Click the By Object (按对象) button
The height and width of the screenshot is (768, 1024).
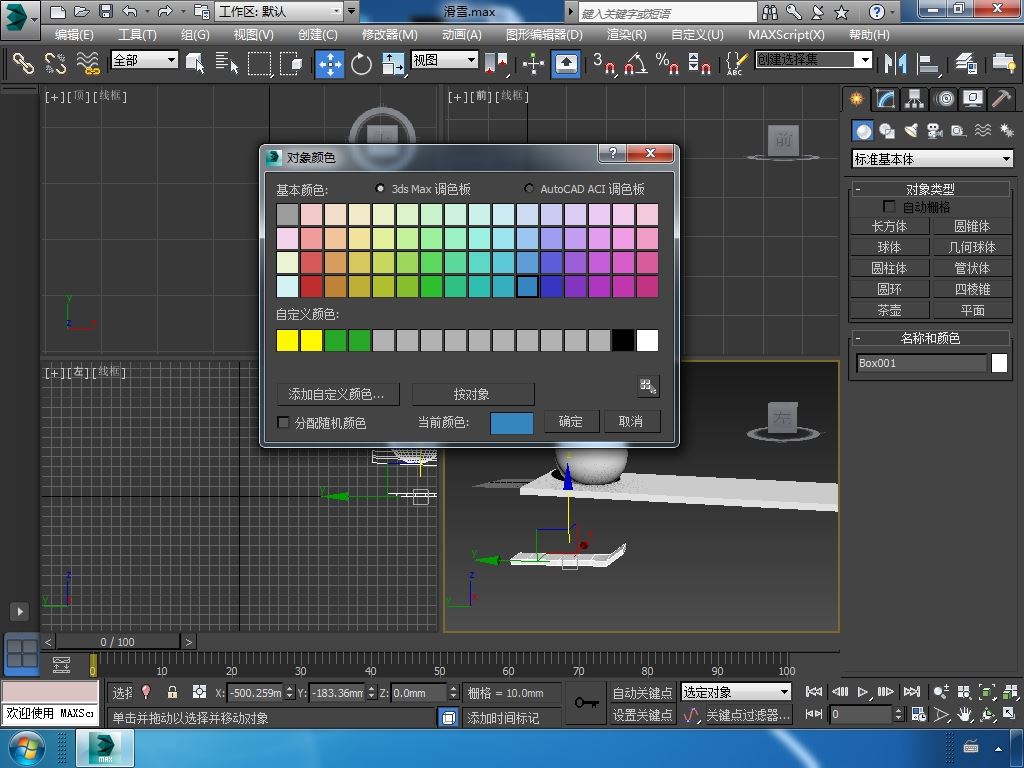click(472, 394)
